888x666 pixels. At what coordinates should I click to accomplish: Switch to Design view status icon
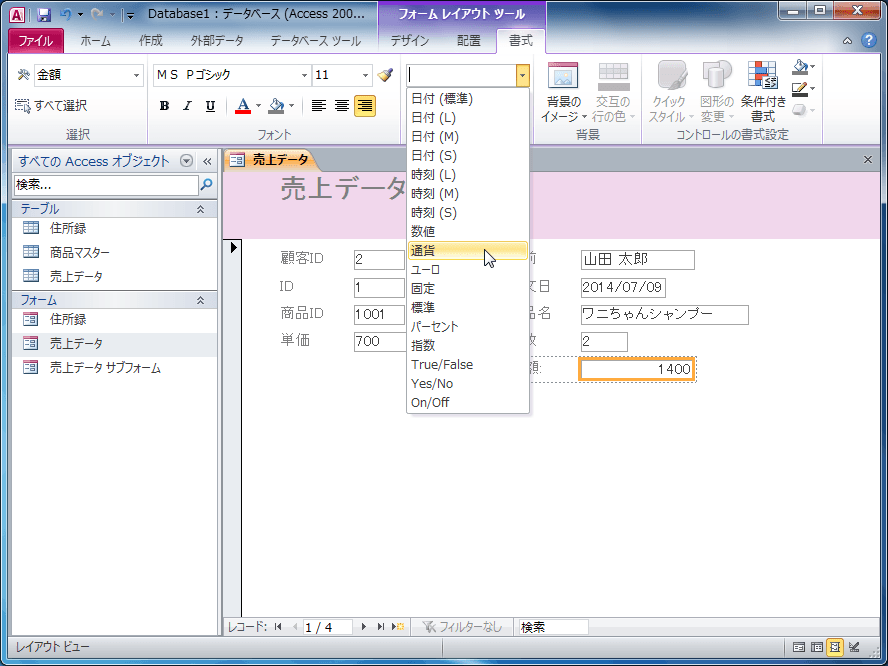(x=854, y=647)
